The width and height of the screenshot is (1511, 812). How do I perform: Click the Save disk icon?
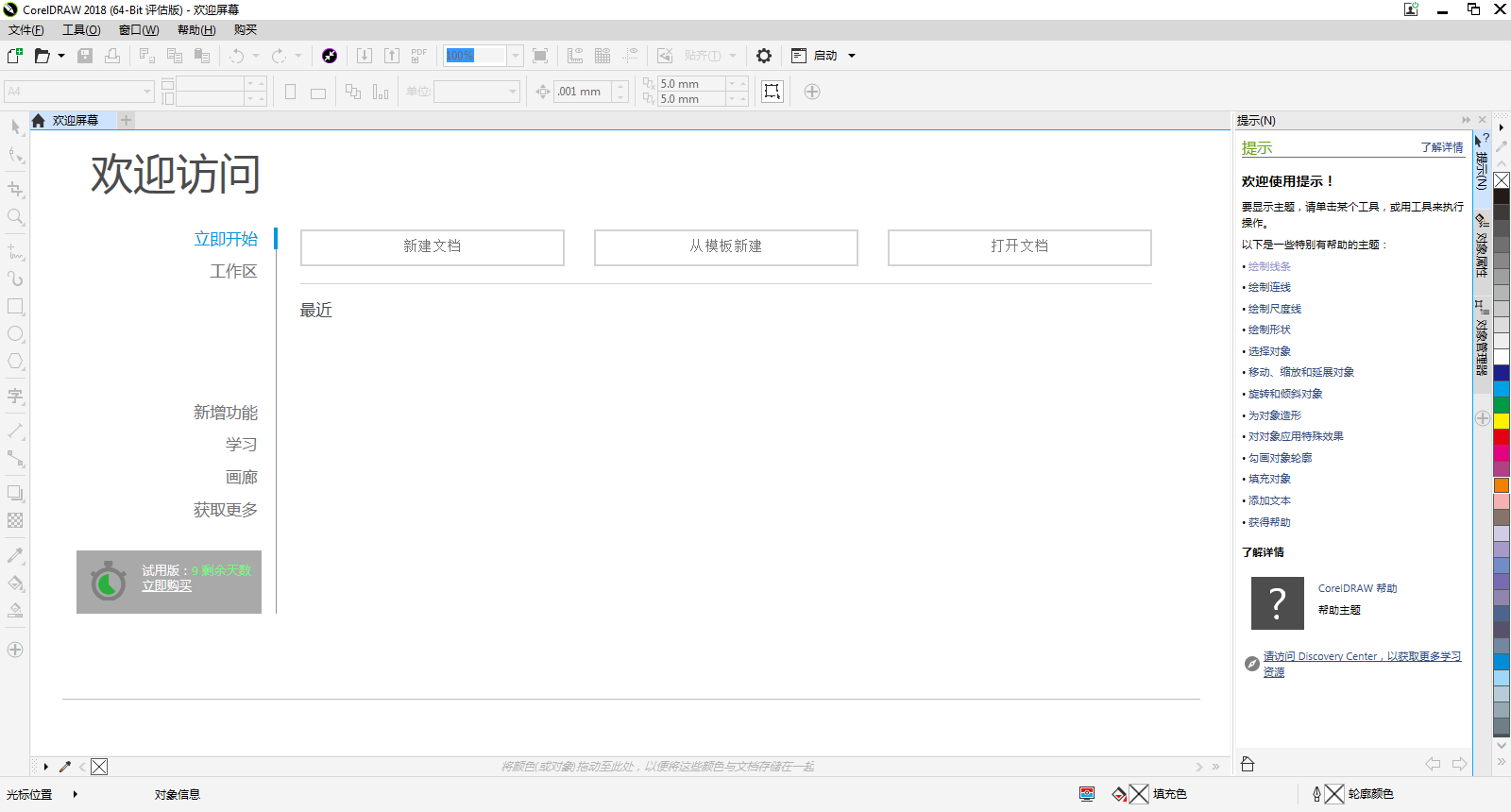pyautogui.click(x=85, y=56)
